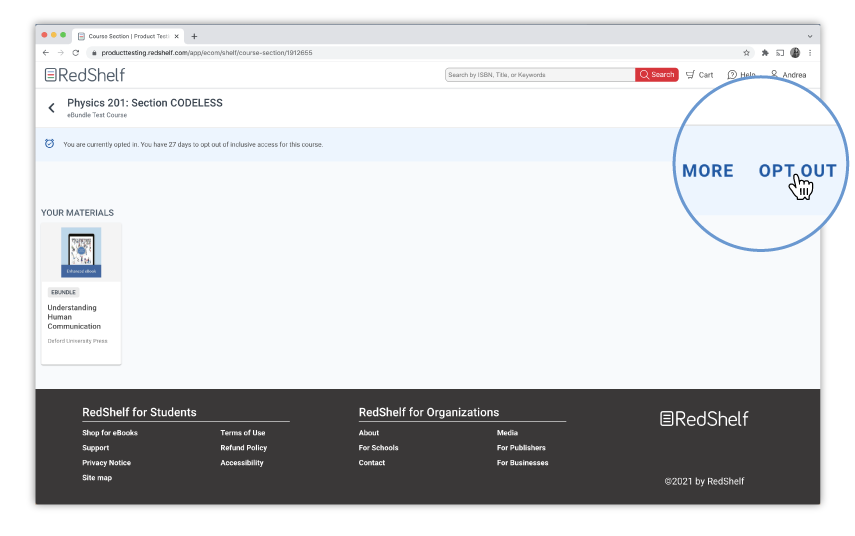Open the Media footer link
Image resolution: width=855 pixels, height=536 pixels.
click(x=507, y=433)
